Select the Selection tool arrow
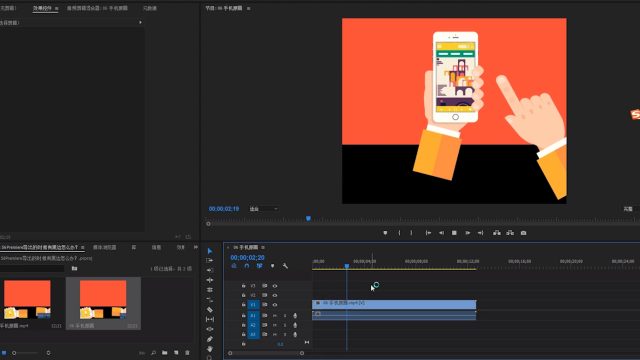Screen dimensions: 640x360 click(210, 251)
